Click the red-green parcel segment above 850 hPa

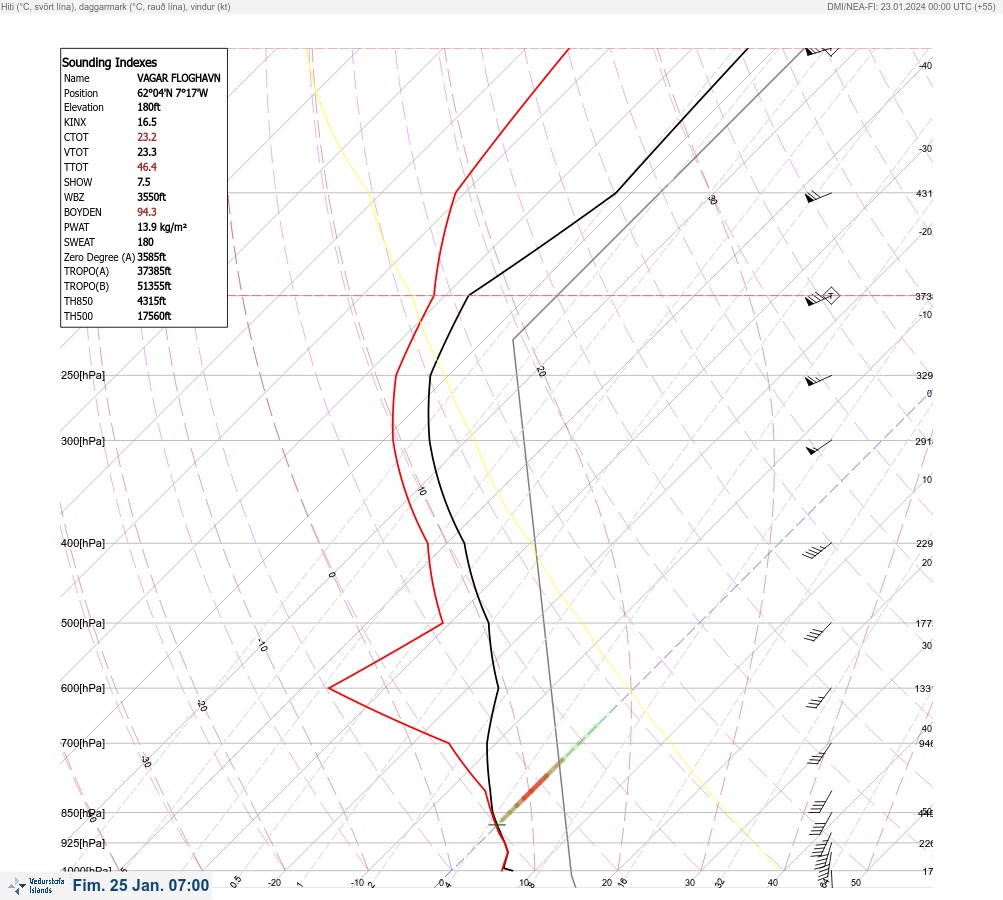point(532,790)
